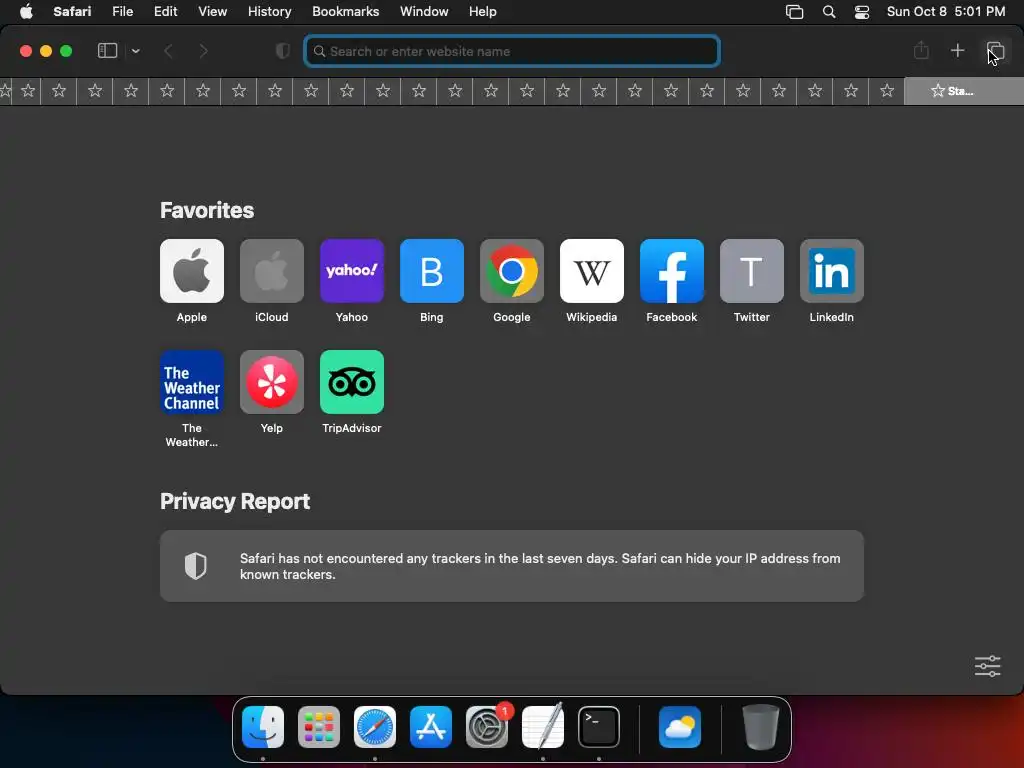
Task: Open The Weather Channel favorite
Action: [191, 382]
